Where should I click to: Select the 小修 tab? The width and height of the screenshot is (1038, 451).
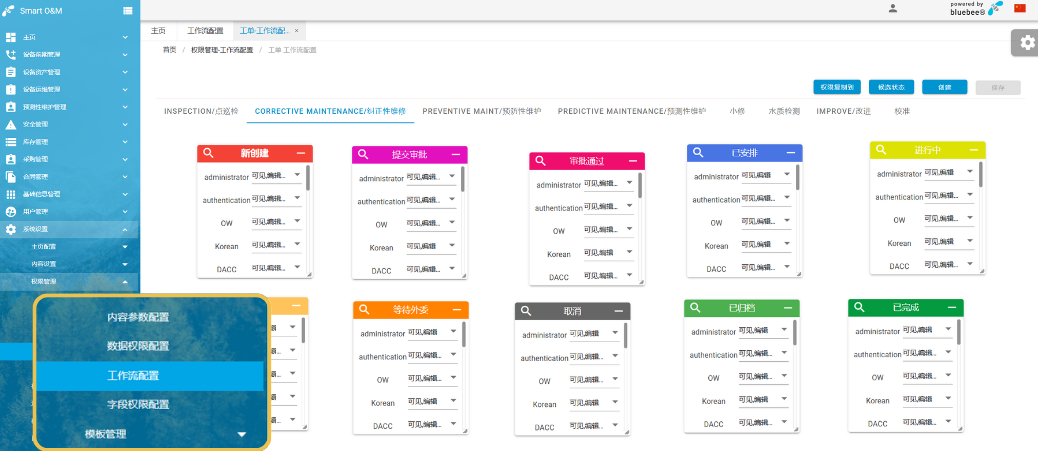click(737, 111)
